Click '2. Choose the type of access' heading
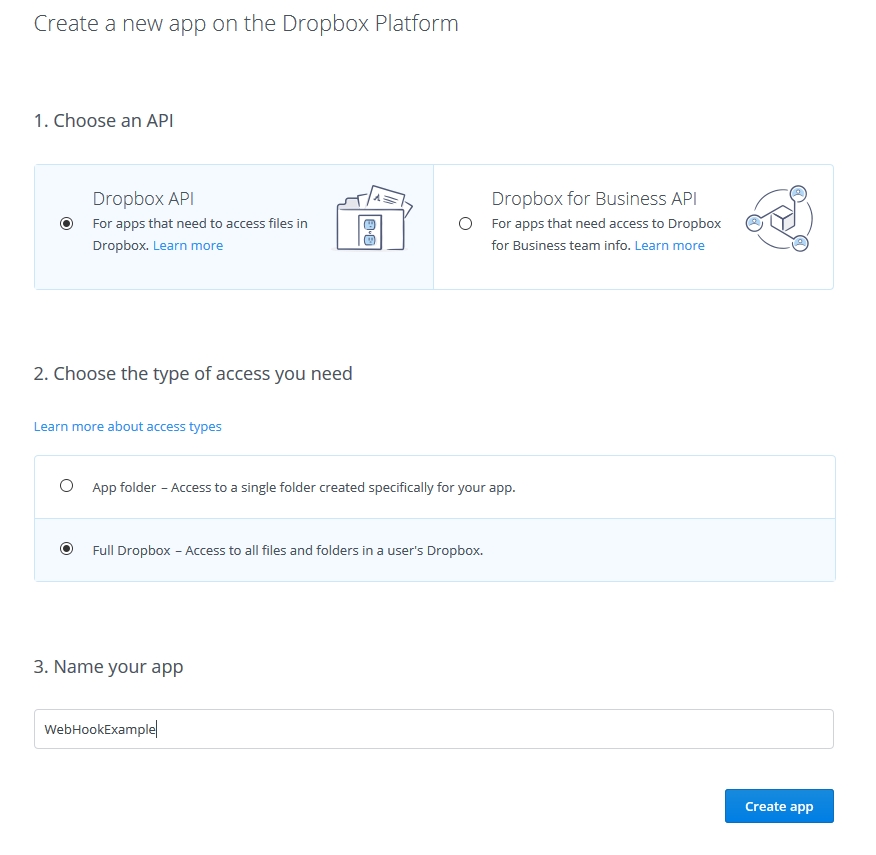This screenshot has height=855, width=876. [193, 374]
